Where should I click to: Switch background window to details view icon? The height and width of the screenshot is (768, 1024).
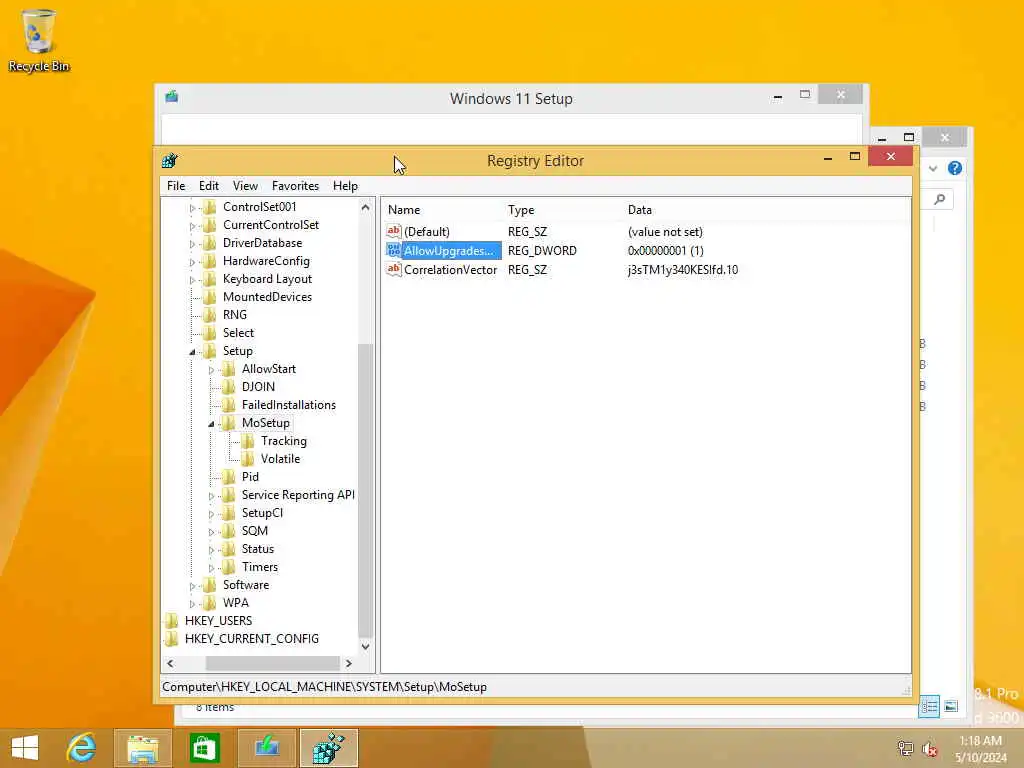[x=929, y=707]
